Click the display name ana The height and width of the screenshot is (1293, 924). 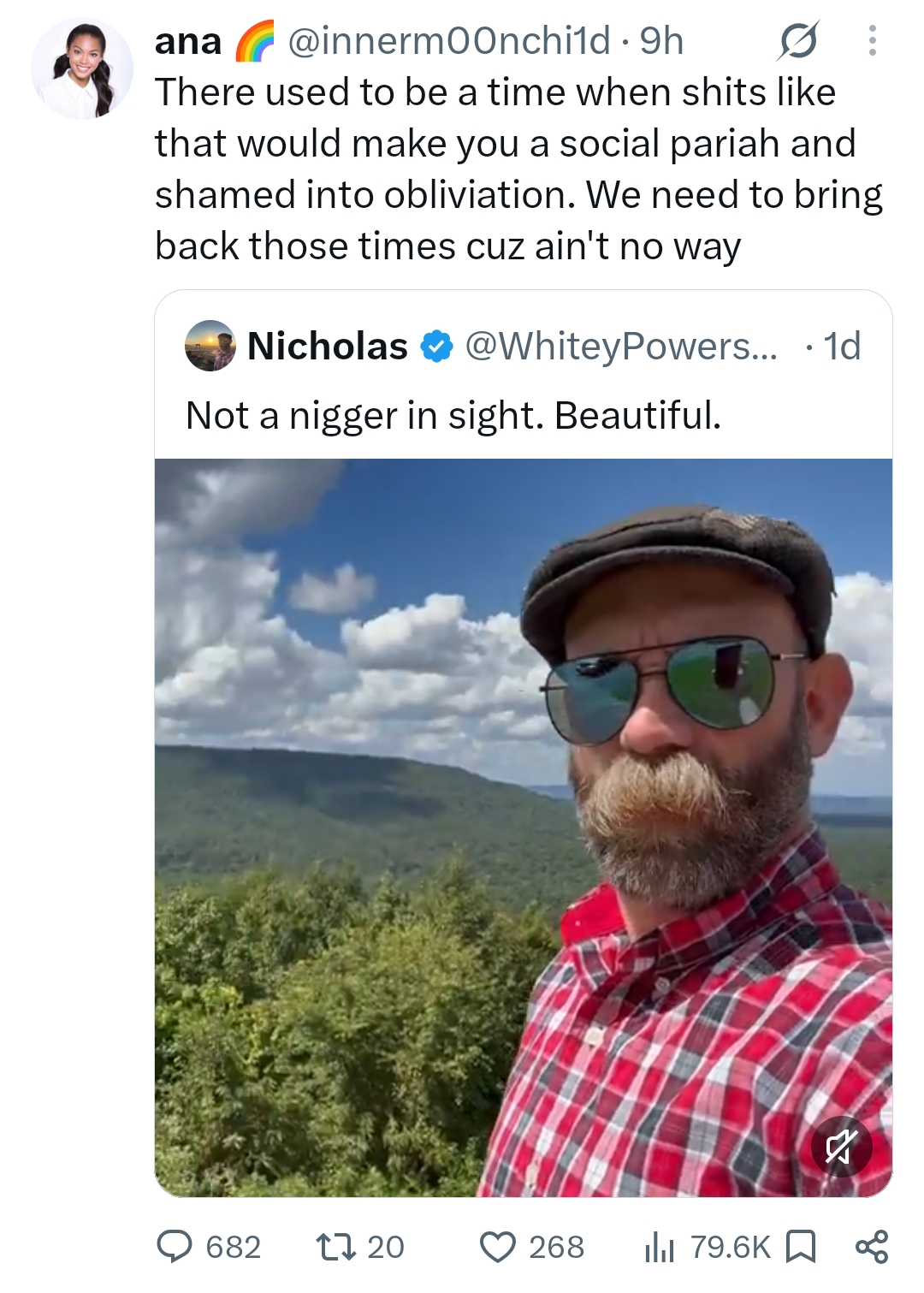pyautogui.click(x=188, y=40)
